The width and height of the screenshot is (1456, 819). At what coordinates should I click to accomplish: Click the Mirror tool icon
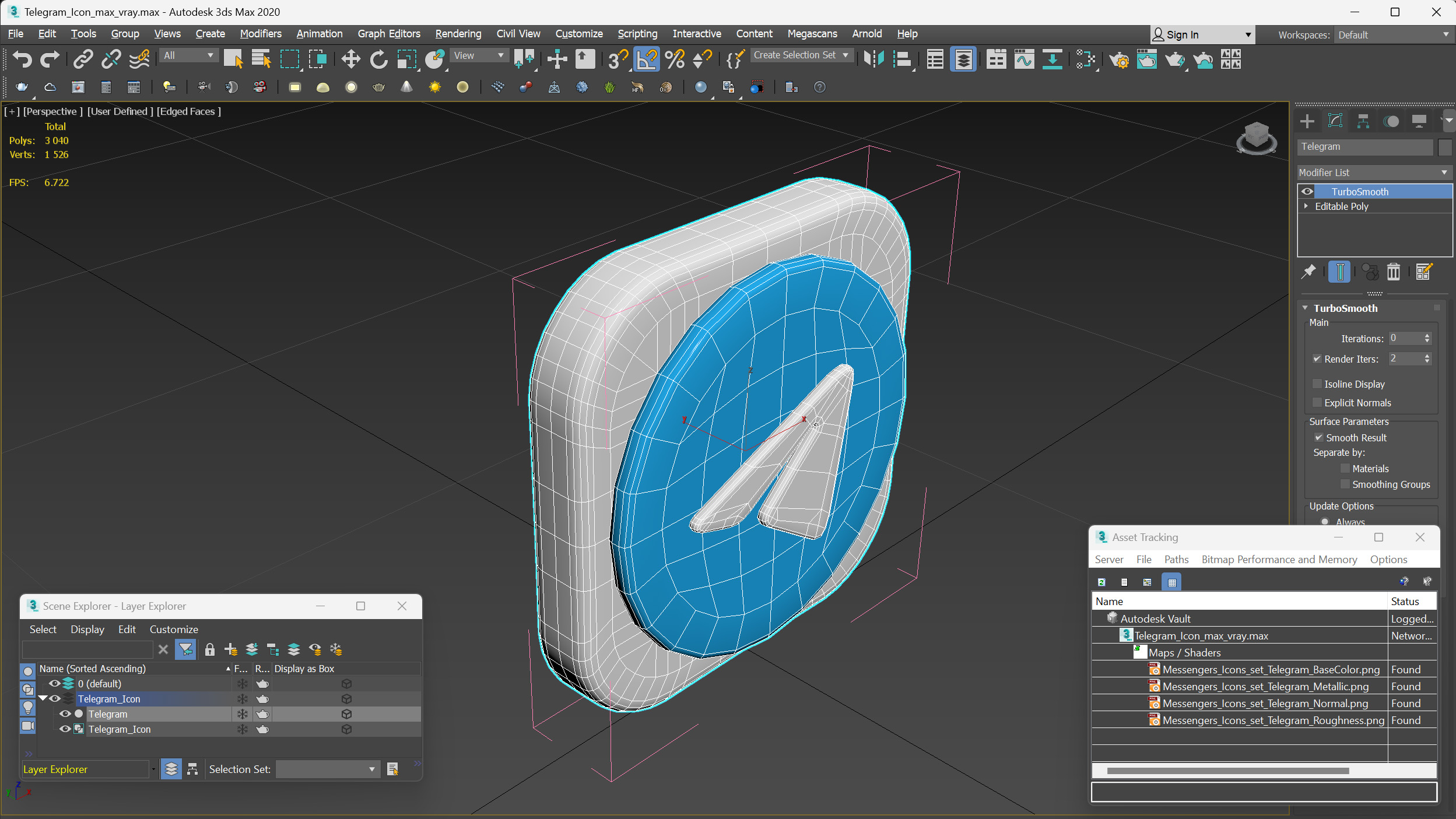pyautogui.click(x=873, y=59)
